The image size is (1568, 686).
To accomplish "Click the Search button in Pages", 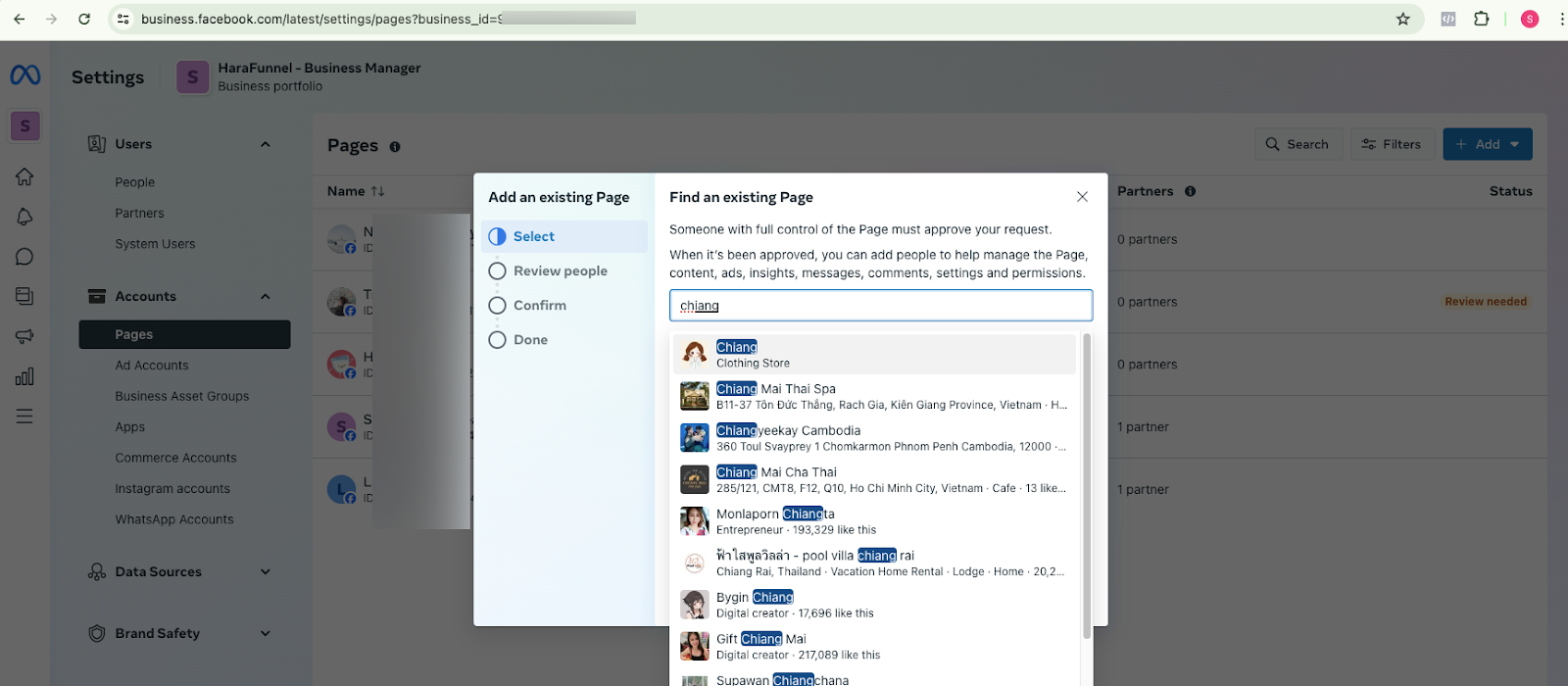I will tap(1298, 144).
